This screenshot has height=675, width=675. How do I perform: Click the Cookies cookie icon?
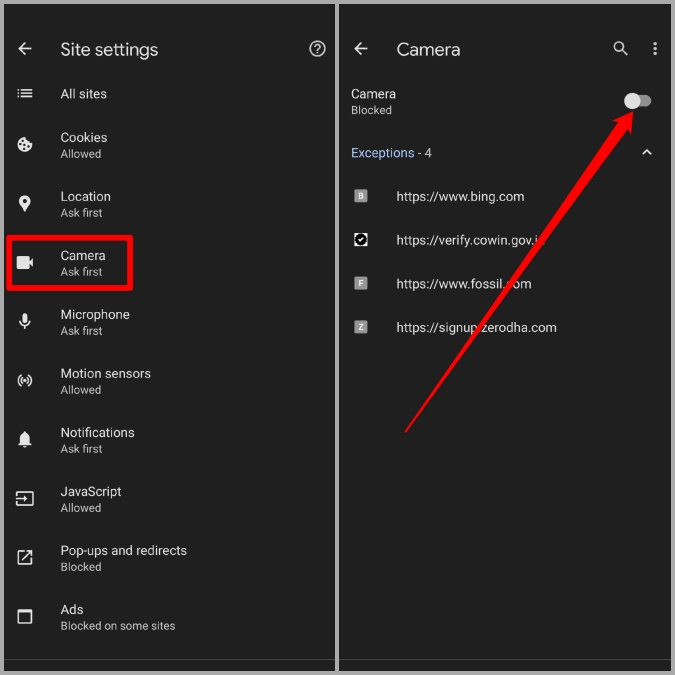tap(25, 145)
